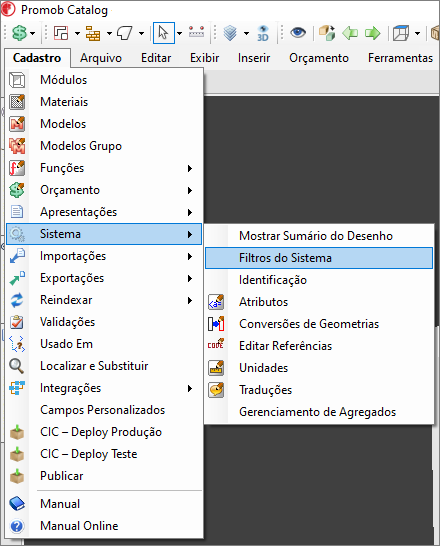Click the green right arrow toolbar icon

point(372,33)
